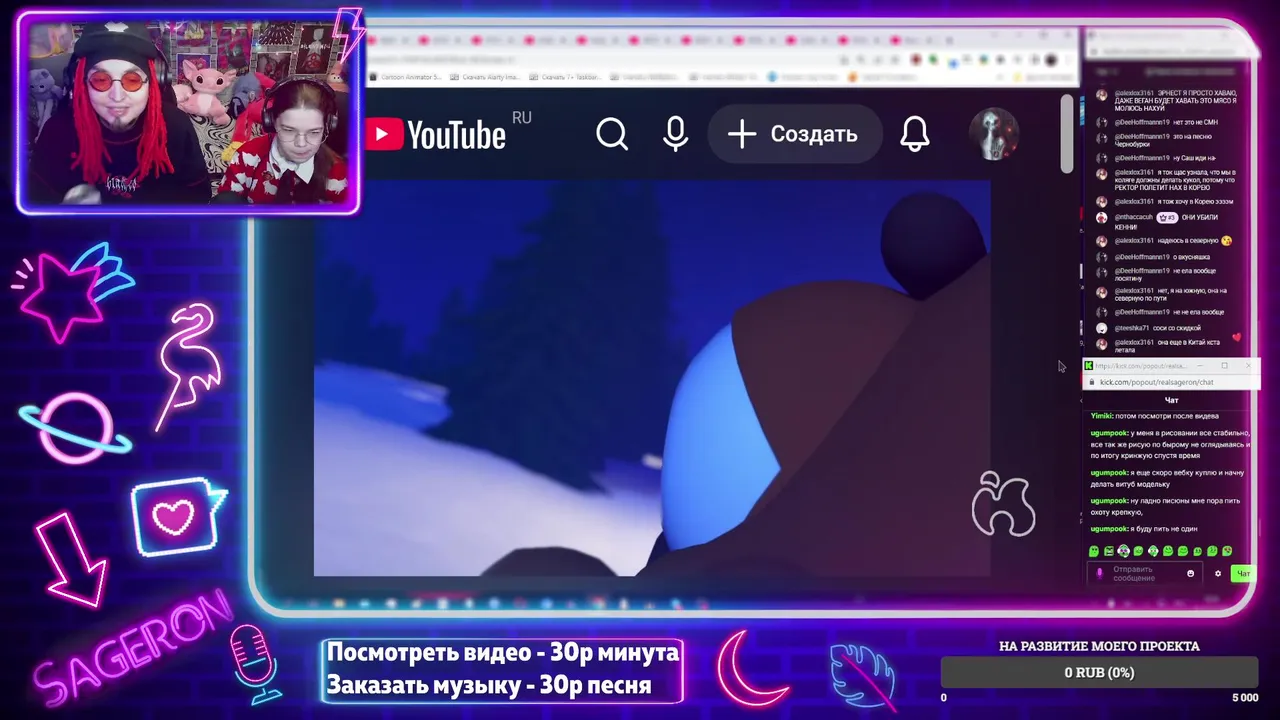Click the YouTube video player area

coord(652,378)
